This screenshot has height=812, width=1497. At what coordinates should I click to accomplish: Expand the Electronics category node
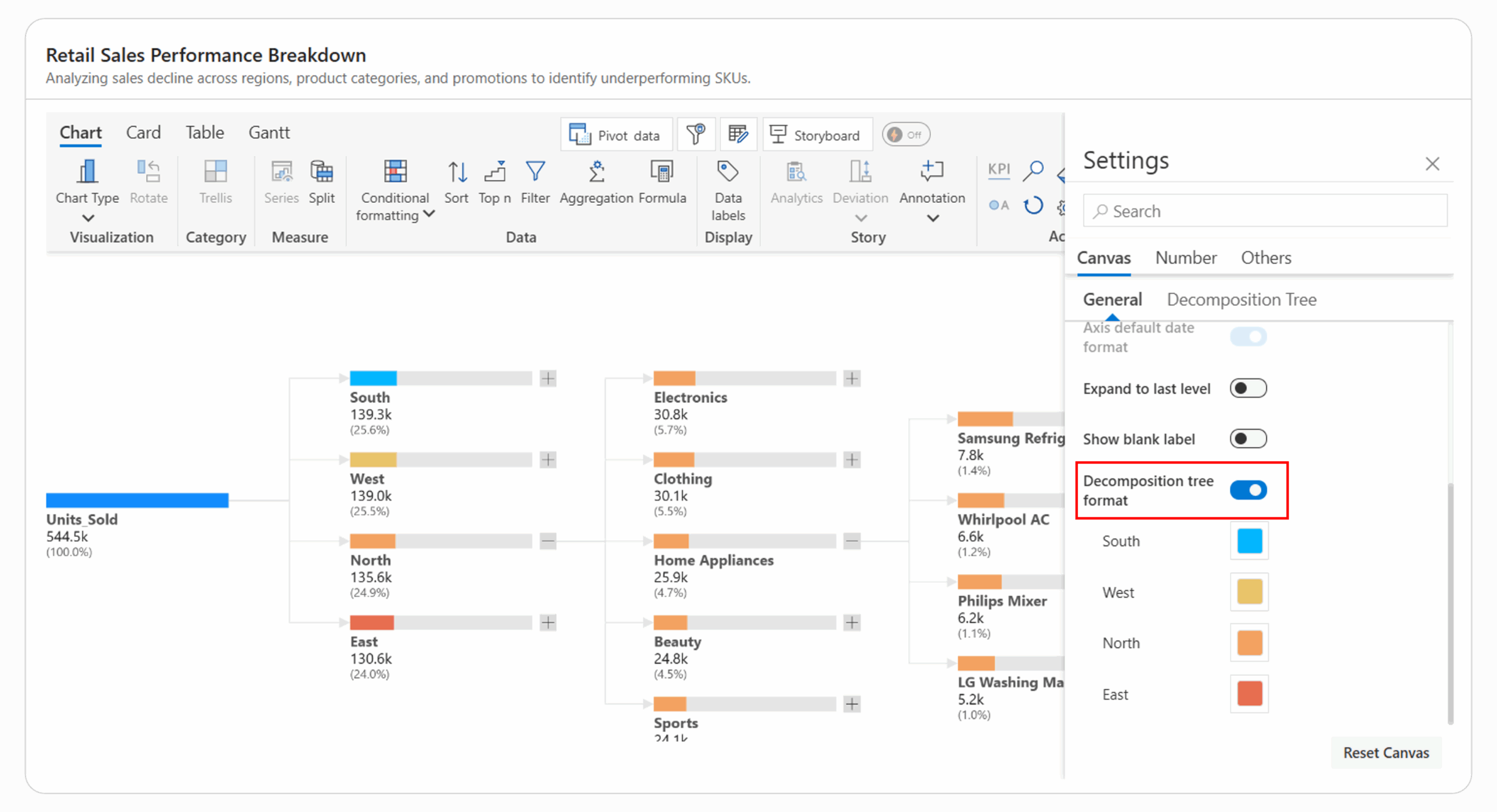click(x=852, y=378)
